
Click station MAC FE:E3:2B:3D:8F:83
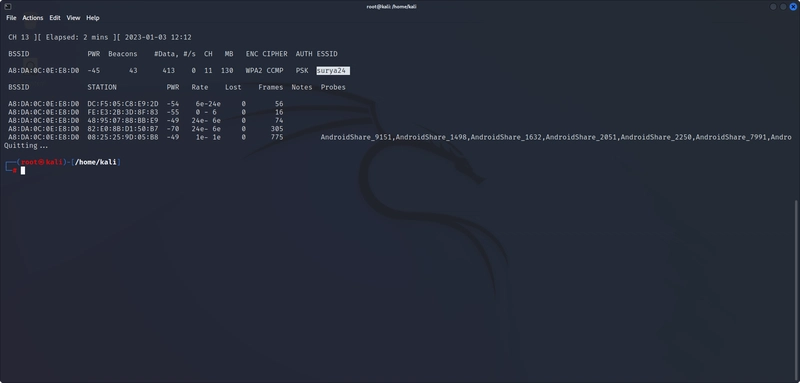pos(123,112)
